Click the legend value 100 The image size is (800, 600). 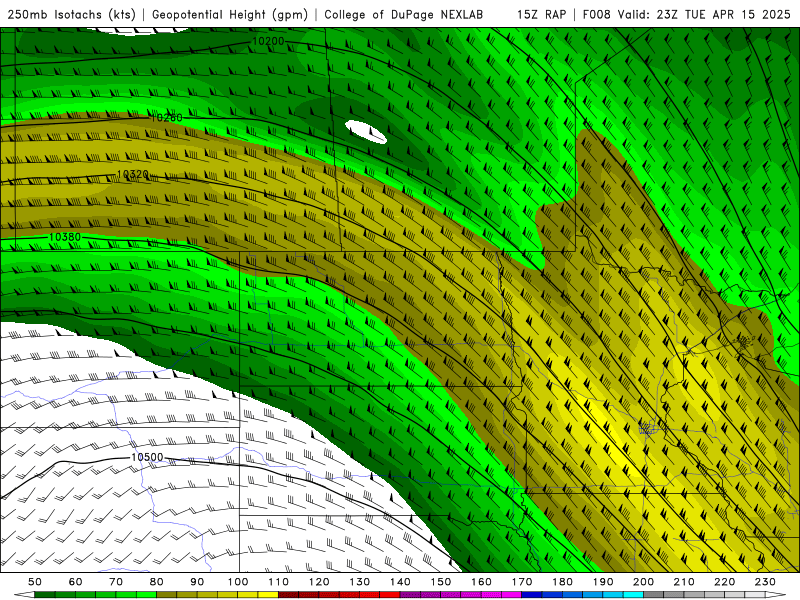[x=238, y=582]
